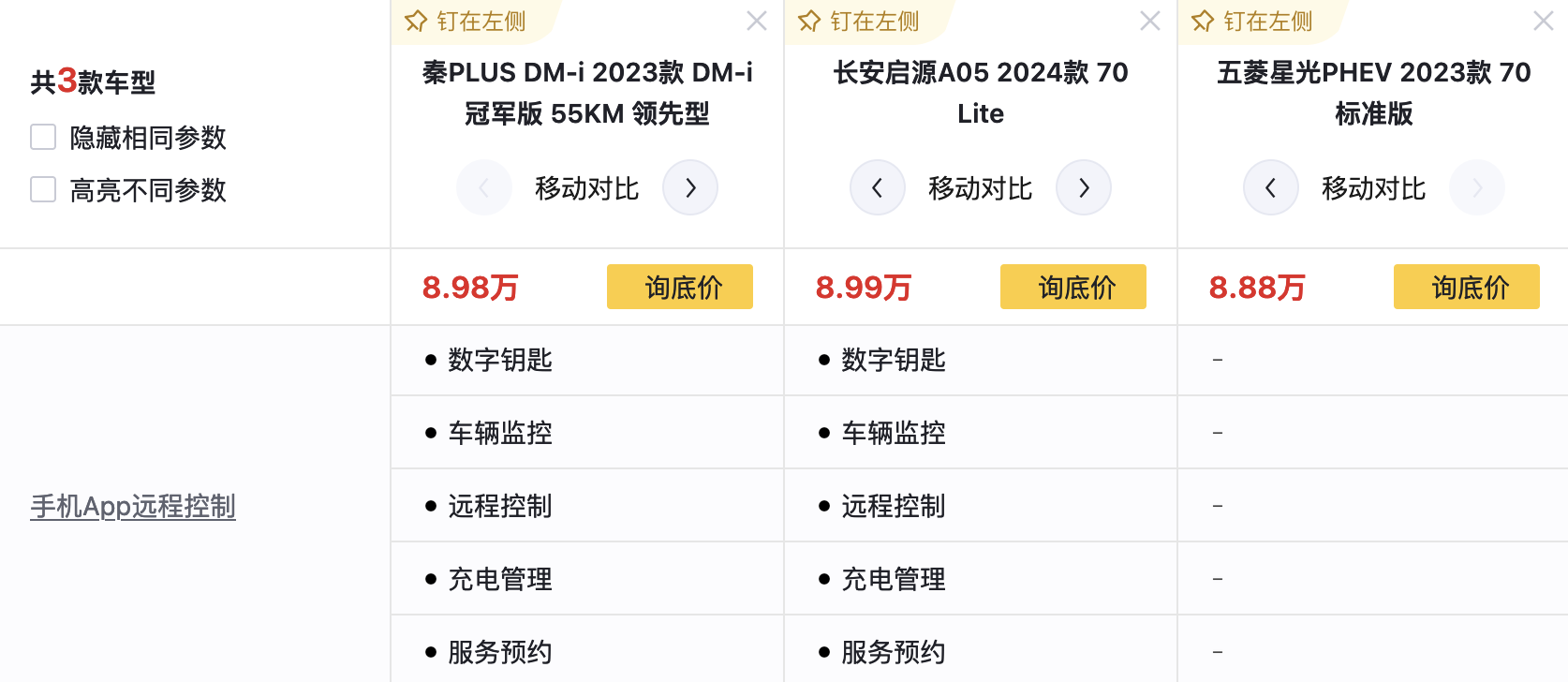Move 长安启源A05 column right

click(1084, 187)
